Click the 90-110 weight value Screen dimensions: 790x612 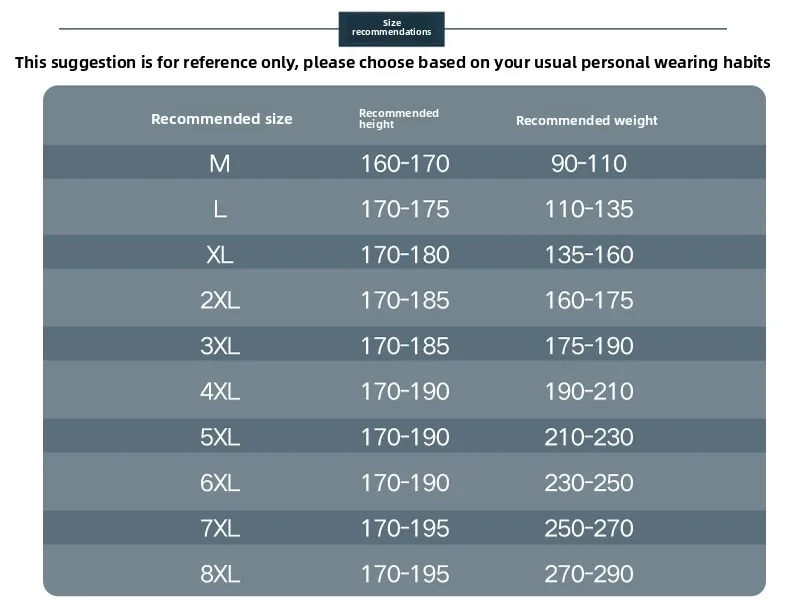pyautogui.click(x=588, y=163)
